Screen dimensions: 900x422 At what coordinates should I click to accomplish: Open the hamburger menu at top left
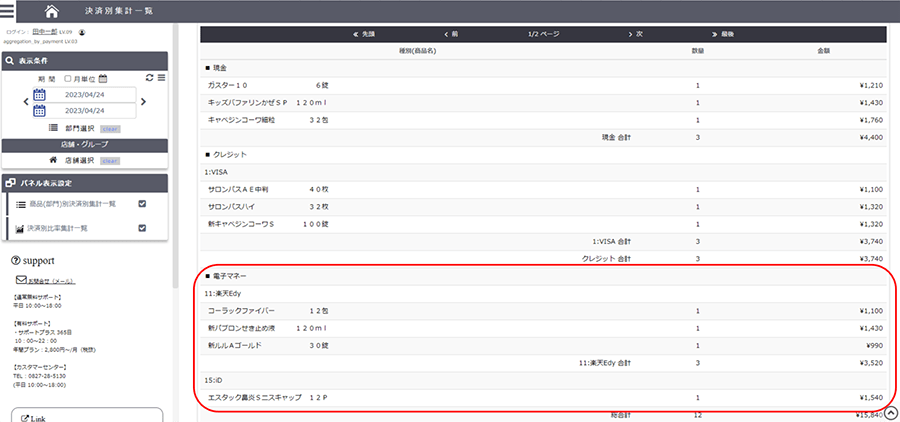click(8, 11)
